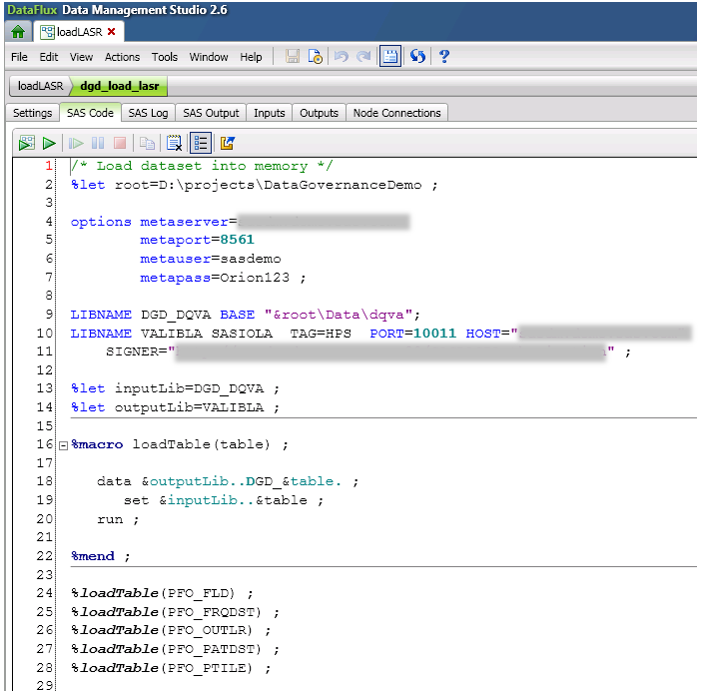
Task: Open Help via question mark icon
Action: (444, 57)
